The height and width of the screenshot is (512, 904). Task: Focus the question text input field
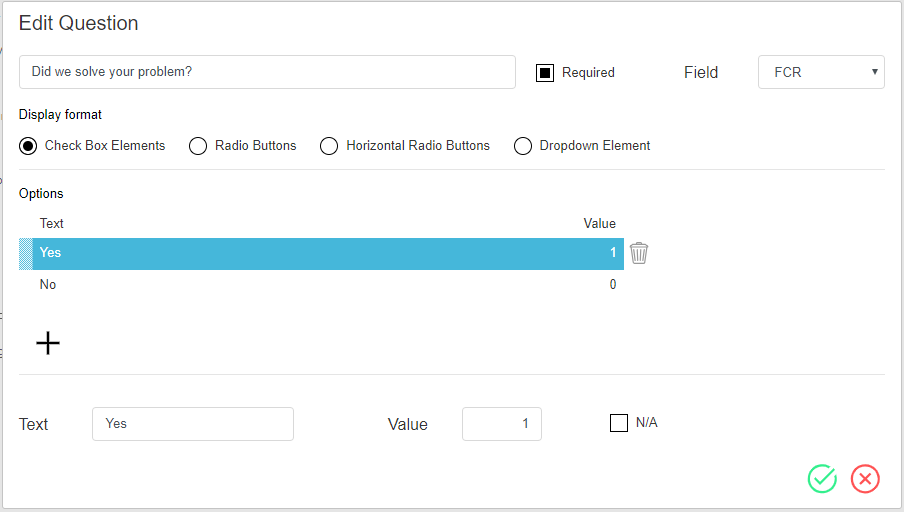tap(267, 72)
